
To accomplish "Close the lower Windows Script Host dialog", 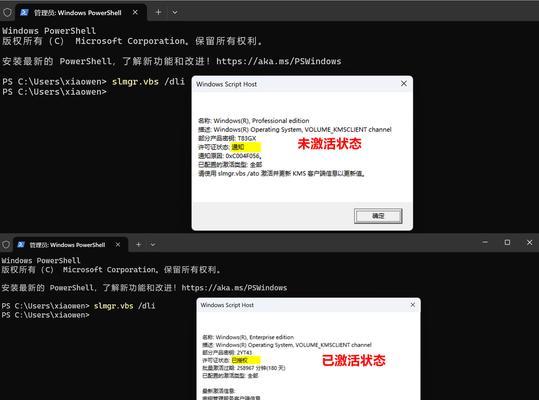I will click(413, 305).
